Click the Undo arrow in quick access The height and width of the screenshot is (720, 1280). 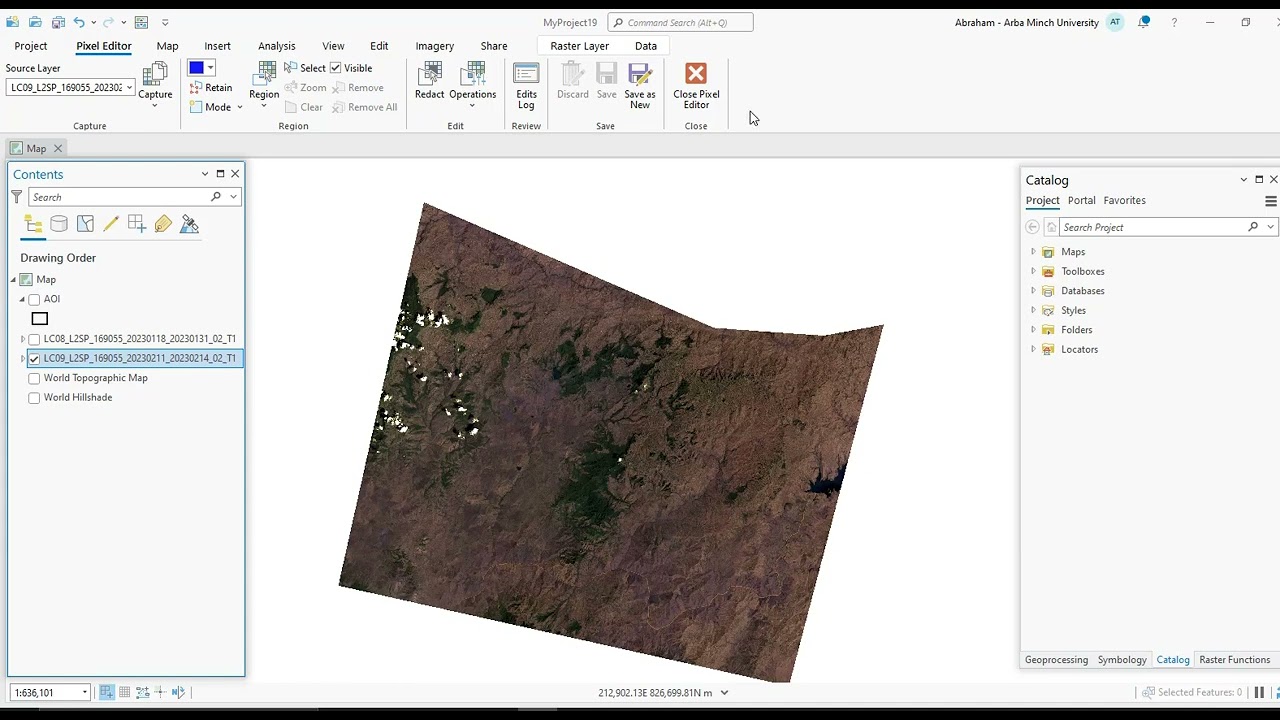[79, 22]
